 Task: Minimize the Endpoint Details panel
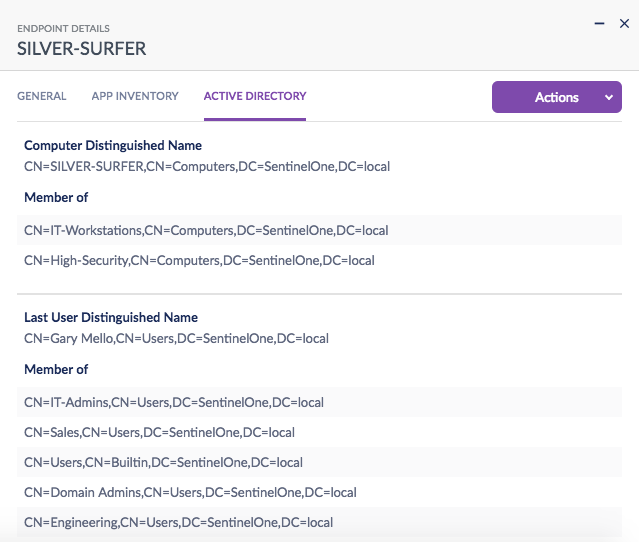click(x=599, y=23)
